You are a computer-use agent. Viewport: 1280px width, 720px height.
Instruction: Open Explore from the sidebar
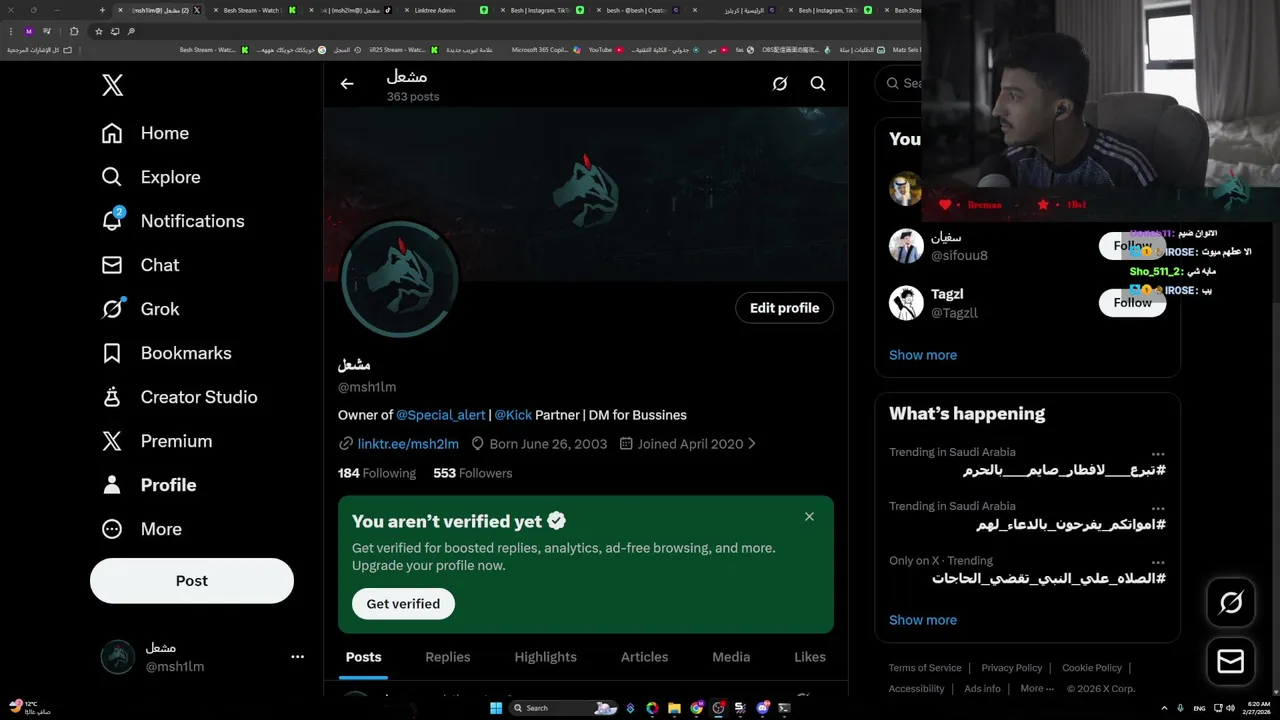[x=151, y=177]
